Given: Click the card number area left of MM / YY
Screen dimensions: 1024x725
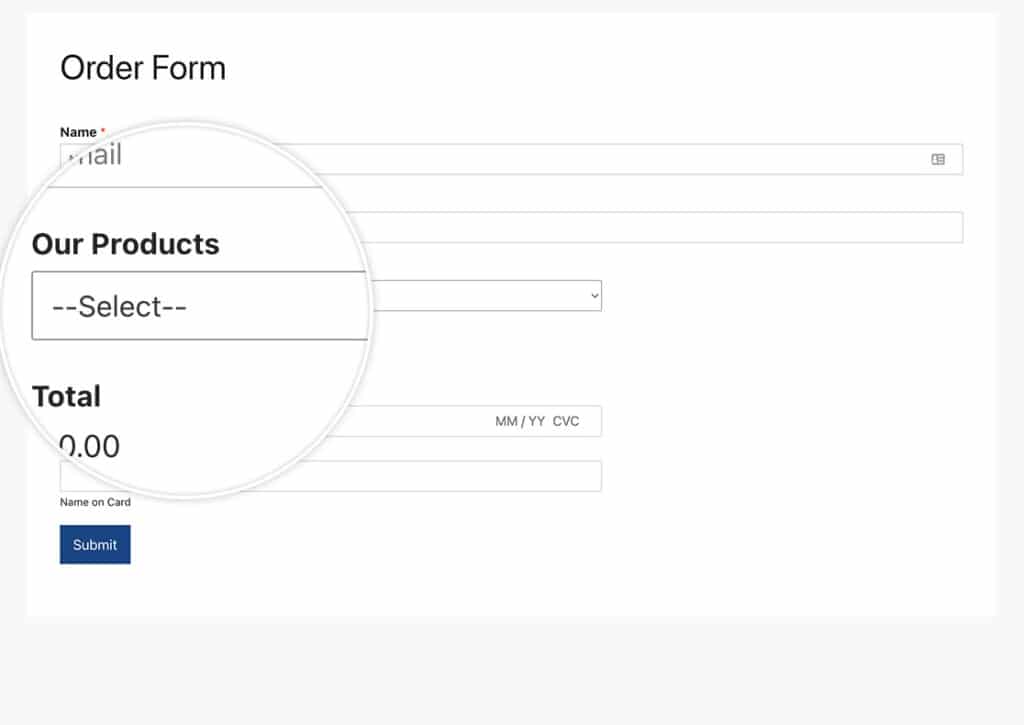Looking at the screenshot, I should click(x=418, y=421).
